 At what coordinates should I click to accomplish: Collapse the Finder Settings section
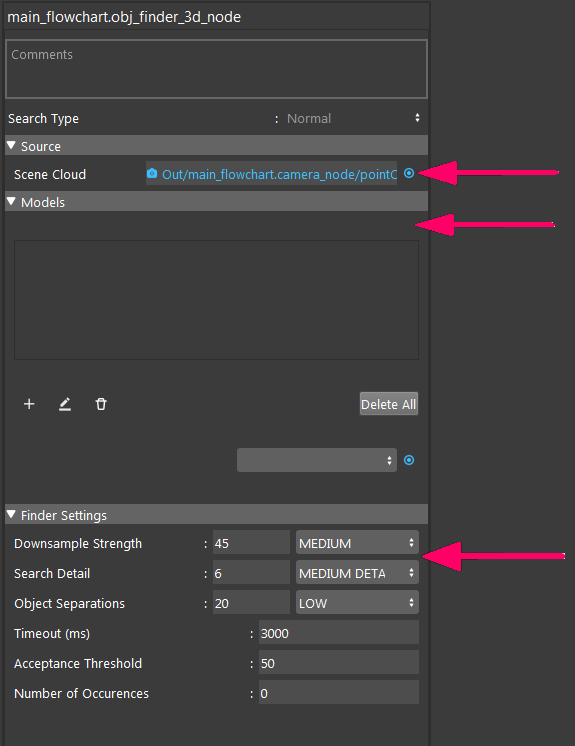(11, 515)
